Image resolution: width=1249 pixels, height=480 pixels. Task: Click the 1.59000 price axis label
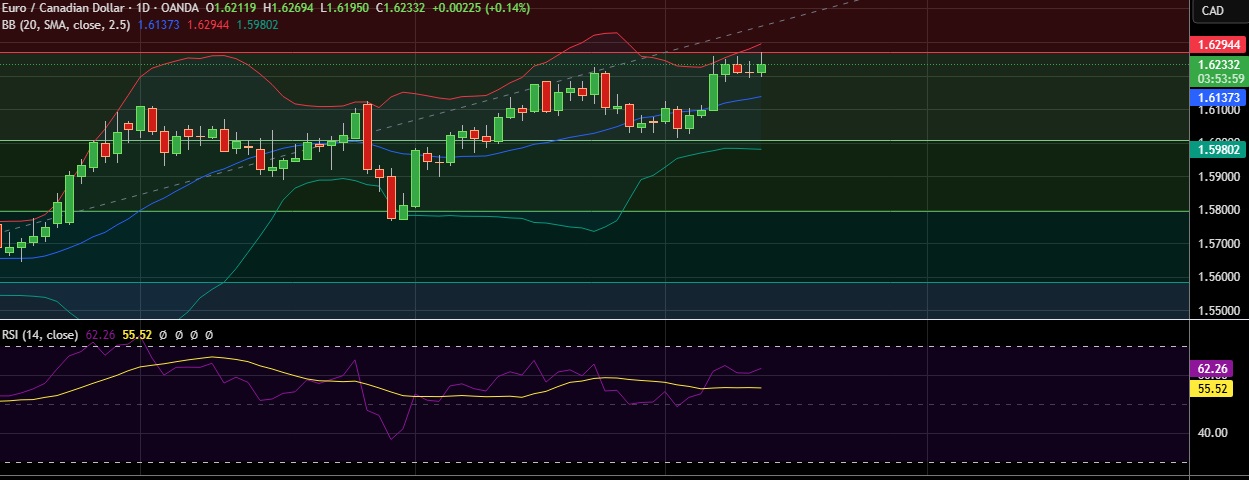(1217, 177)
